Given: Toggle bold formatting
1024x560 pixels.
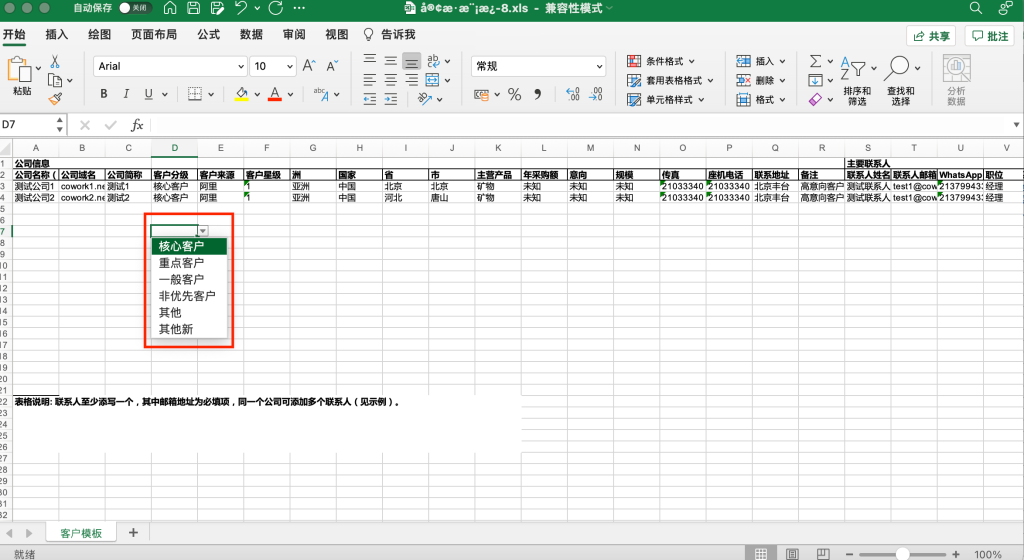Looking at the screenshot, I should coord(103,94).
